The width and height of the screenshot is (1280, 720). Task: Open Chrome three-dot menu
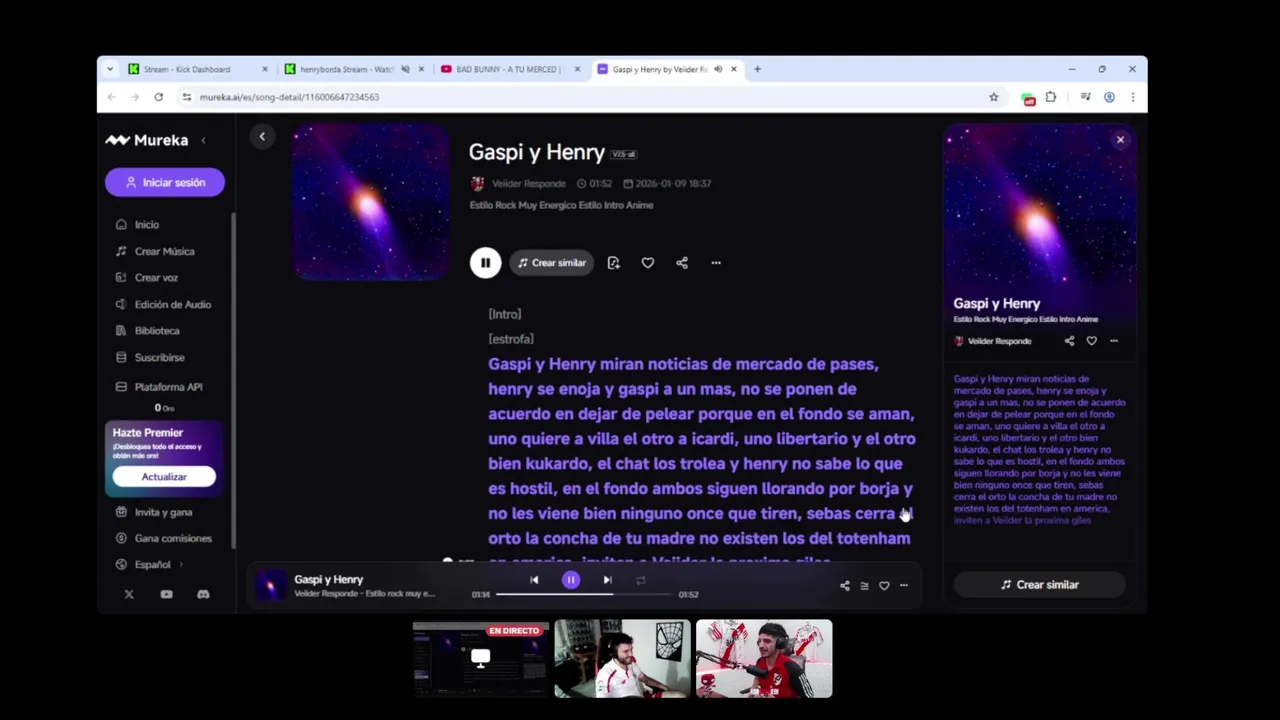(1132, 97)
